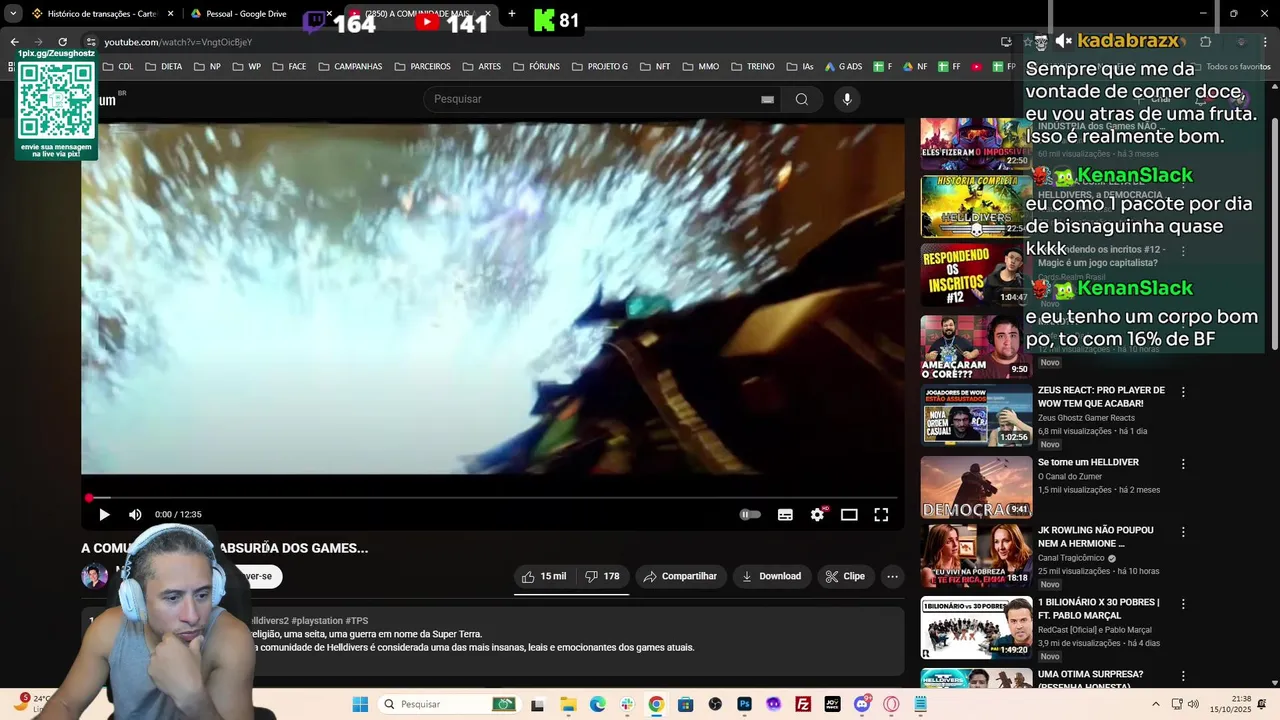Viewport: 1280px width, 720px height.
Task: Open more actions menu below the video
Action: tap(892, 576)
